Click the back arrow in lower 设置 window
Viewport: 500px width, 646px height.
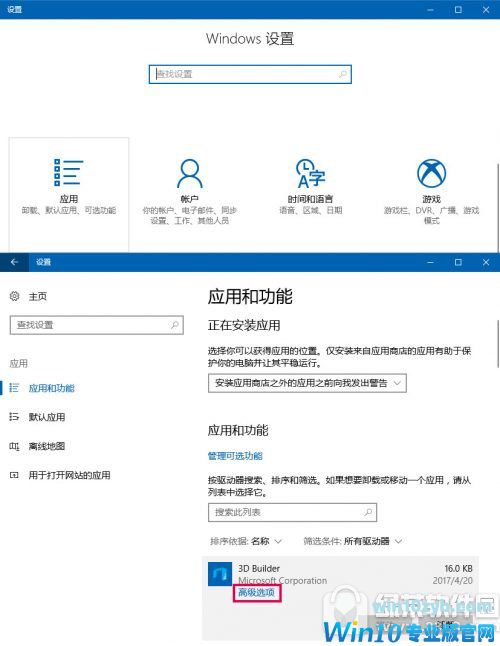coord(14,262)
